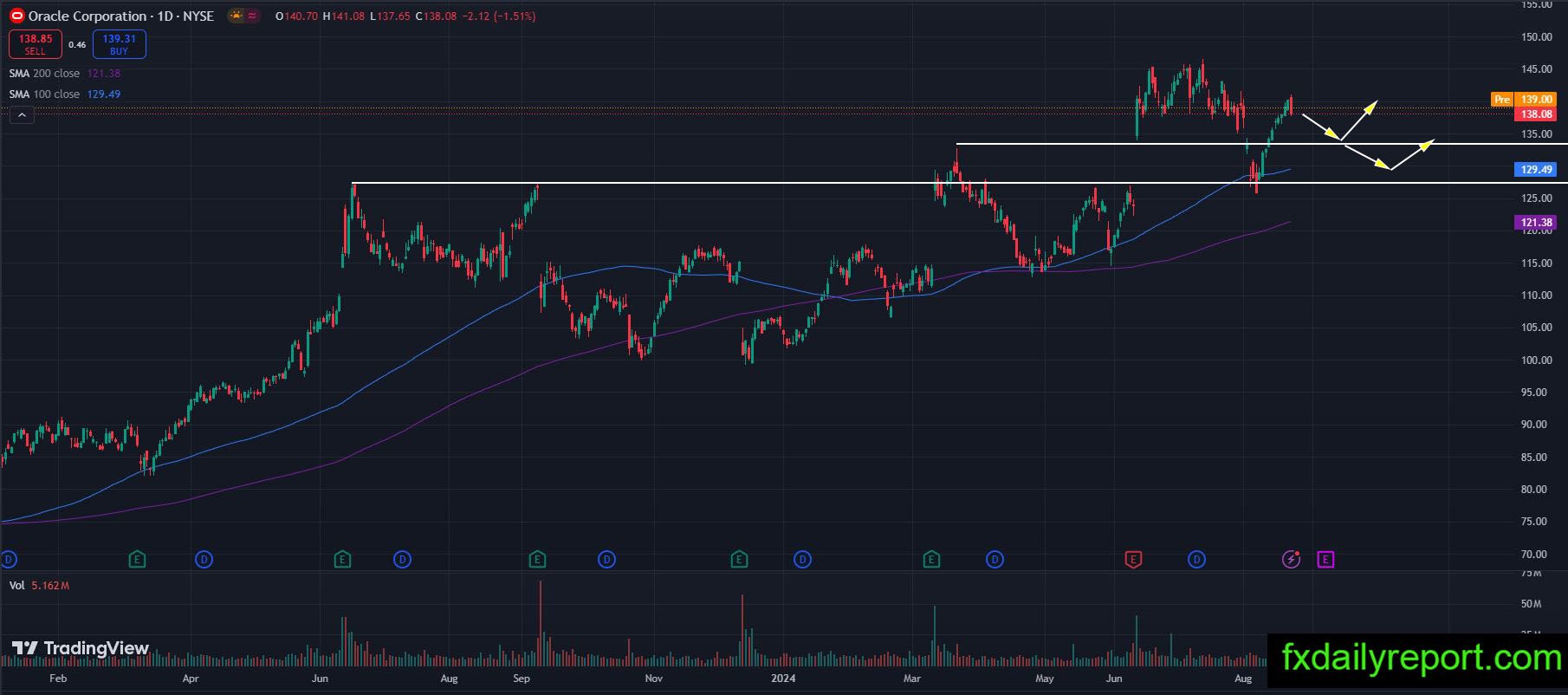Open the red earnings E marker for June 2024
Image resolution: width=1568 pixels, height=695 pixels.
pyautogui.click(x=1132, y=560)
